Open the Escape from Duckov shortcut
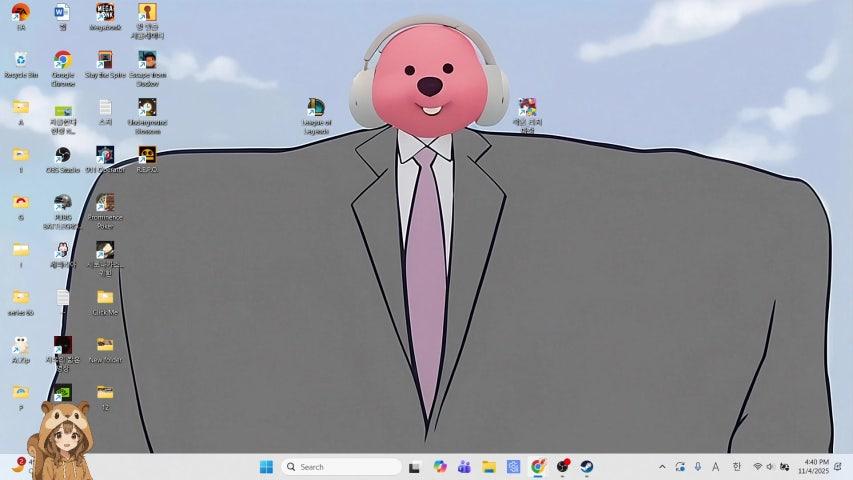This screenshot has height=480, width=853. (147, 61)
